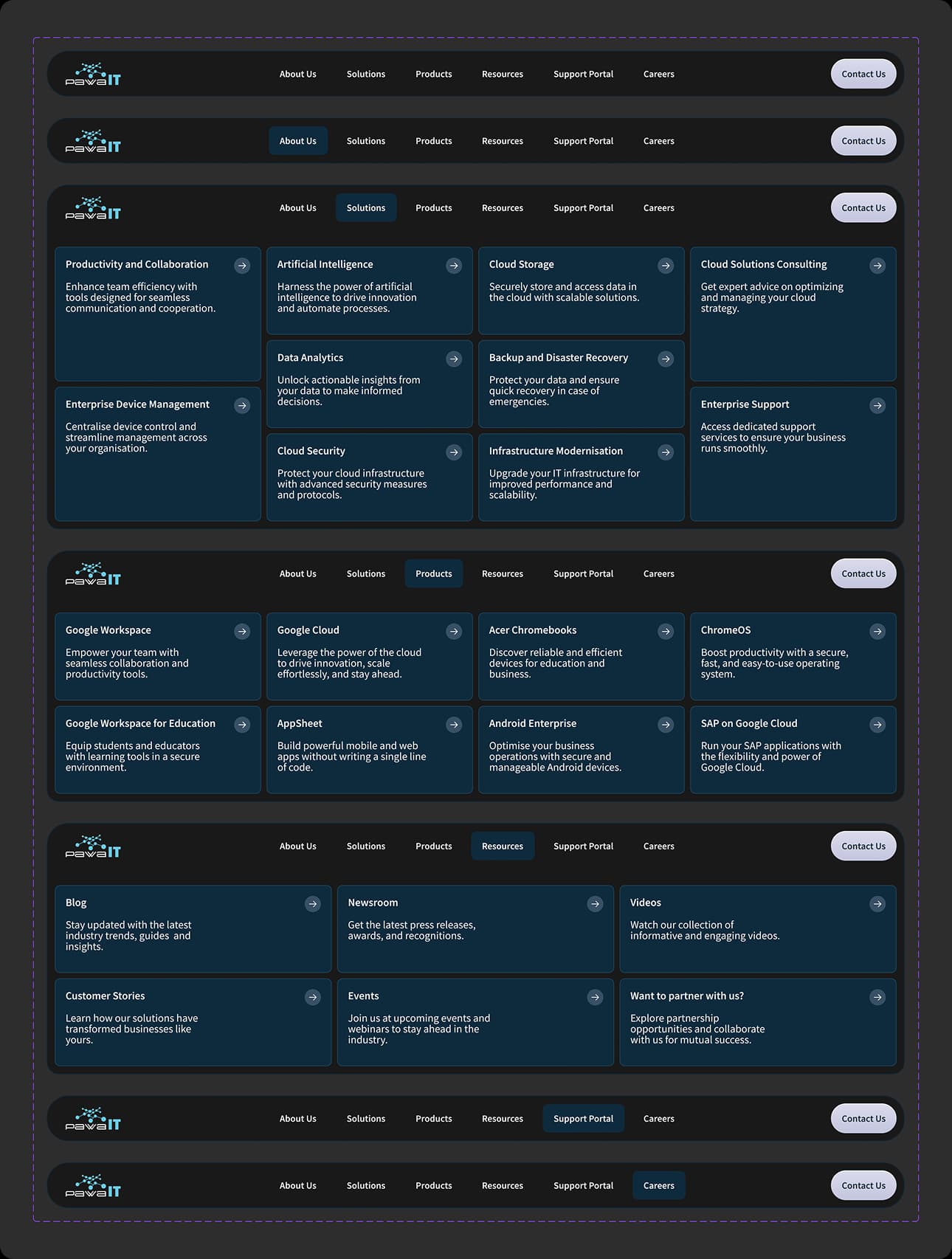Click the arrow icon on Enterprise Support card
This screenshot has width=952, height=1259.
[877, 405]
